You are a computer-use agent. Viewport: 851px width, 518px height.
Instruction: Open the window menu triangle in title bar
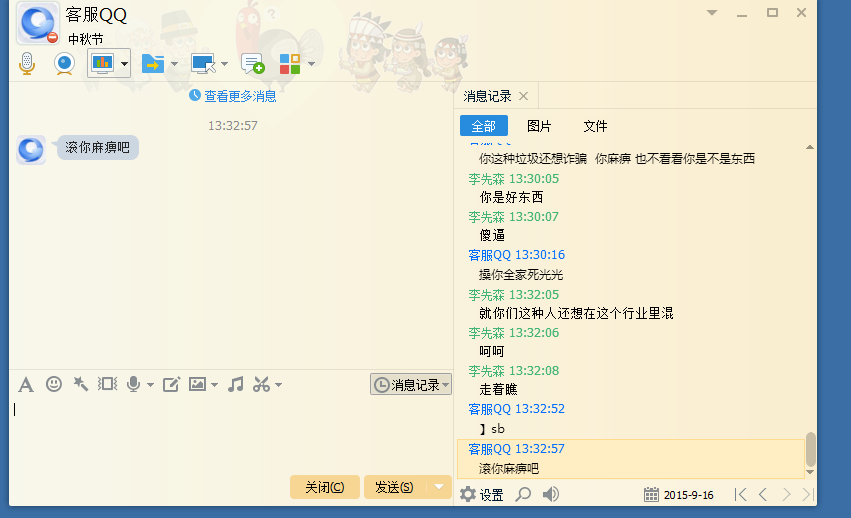coord(712,12)
